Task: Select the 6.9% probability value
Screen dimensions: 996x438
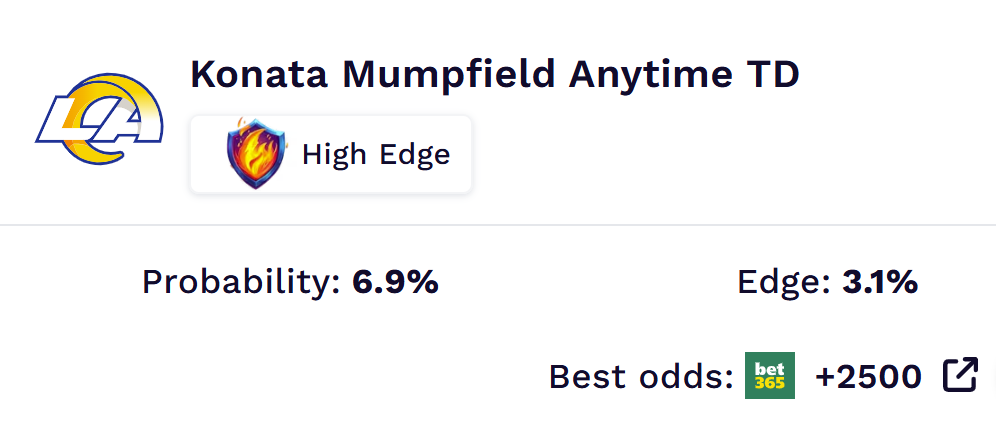Action: point(395,283)
